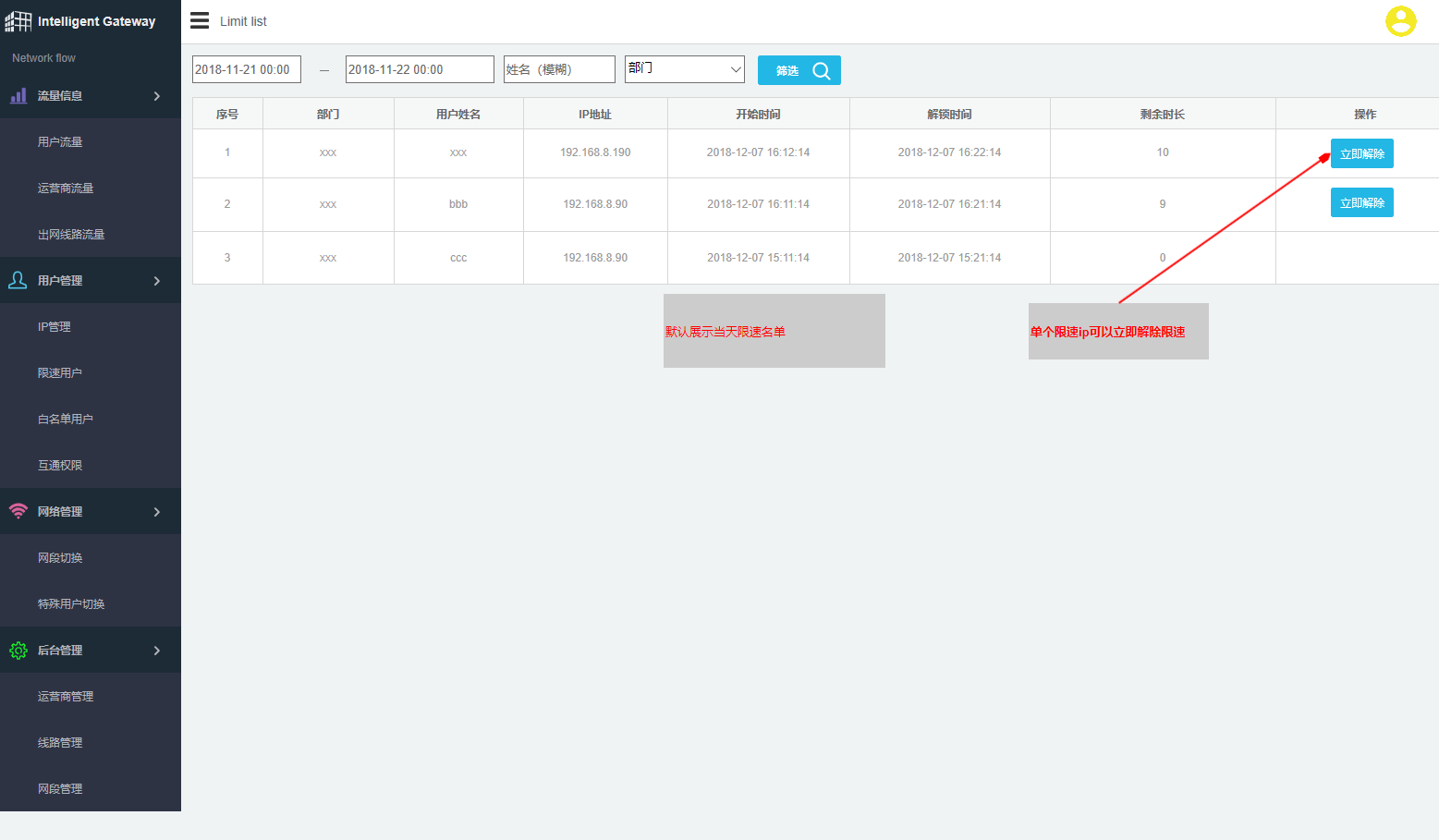The image size is (1439, 840).
Task: Click the gear icon beside 后台管理
Action: 18,651
